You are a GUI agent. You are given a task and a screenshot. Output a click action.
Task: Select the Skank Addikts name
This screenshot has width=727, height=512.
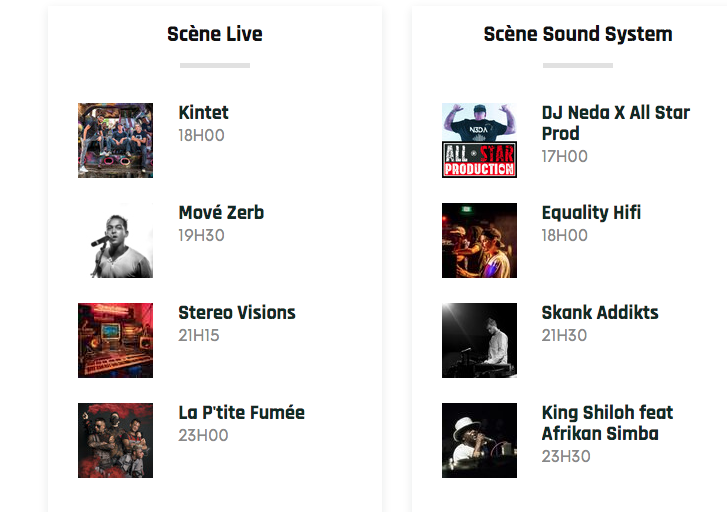tap(600, 313)
